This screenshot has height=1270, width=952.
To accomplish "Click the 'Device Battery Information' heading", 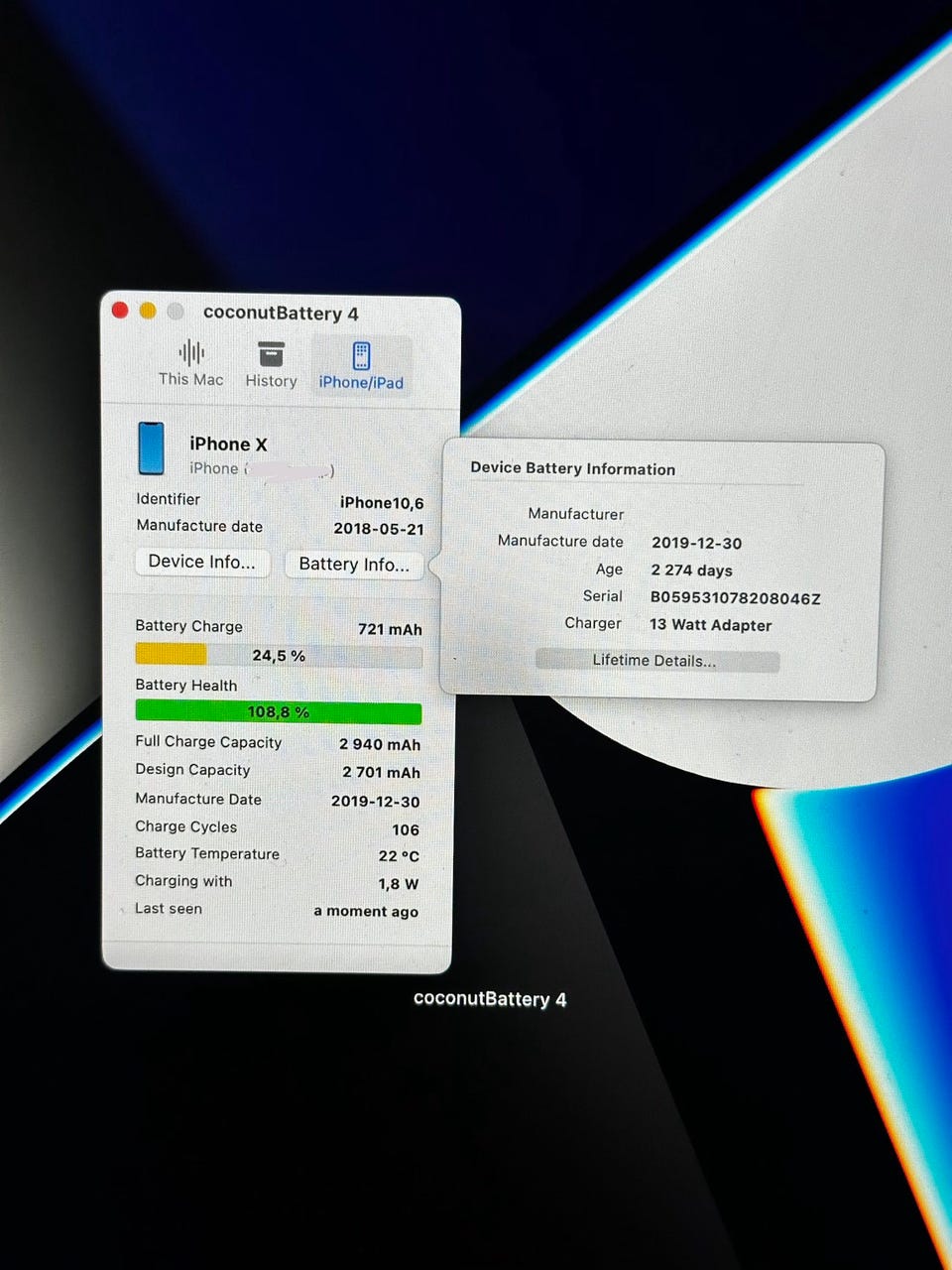I will tap(572, 468).
